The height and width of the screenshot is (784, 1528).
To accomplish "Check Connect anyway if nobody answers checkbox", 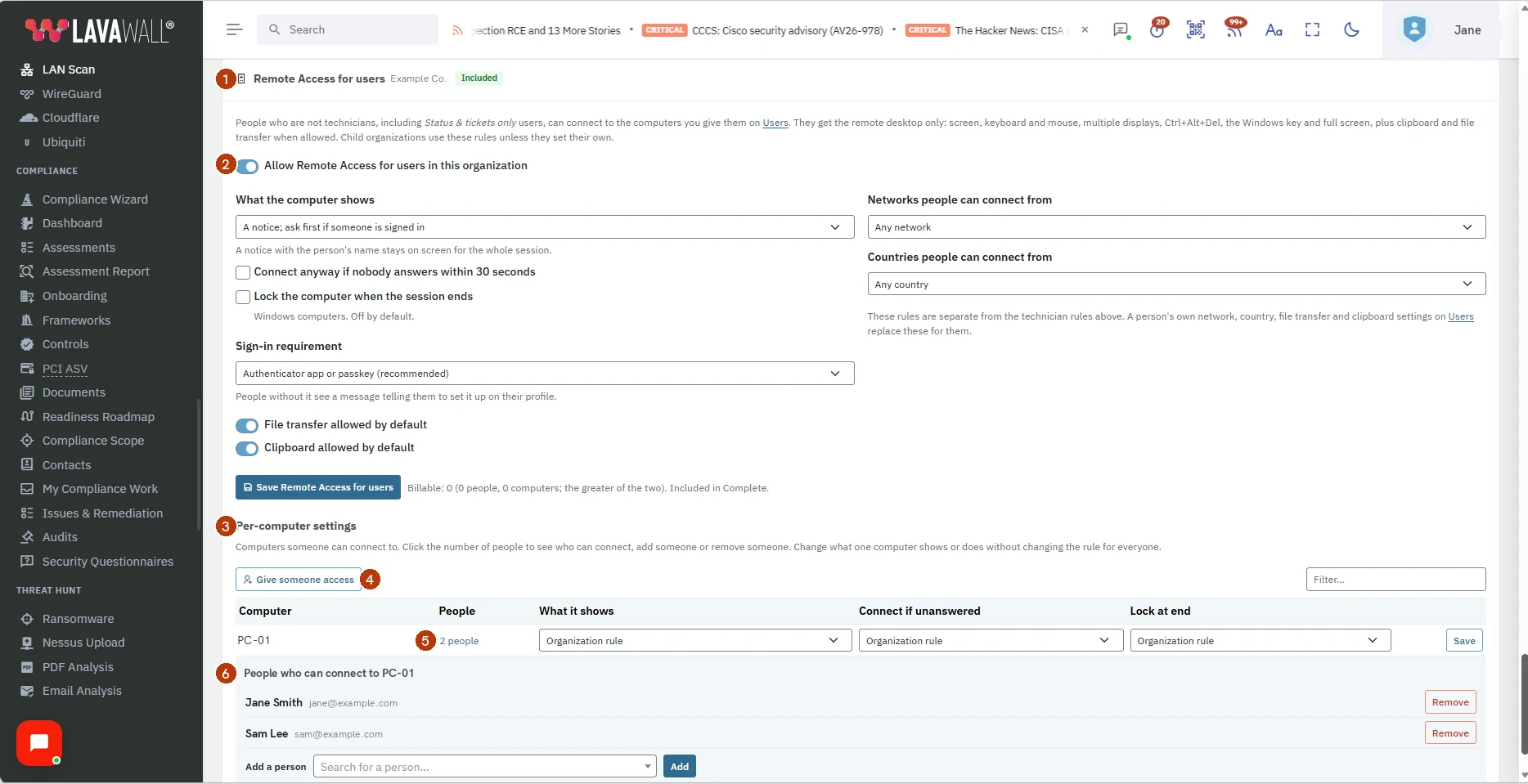I will coord(243,272).
